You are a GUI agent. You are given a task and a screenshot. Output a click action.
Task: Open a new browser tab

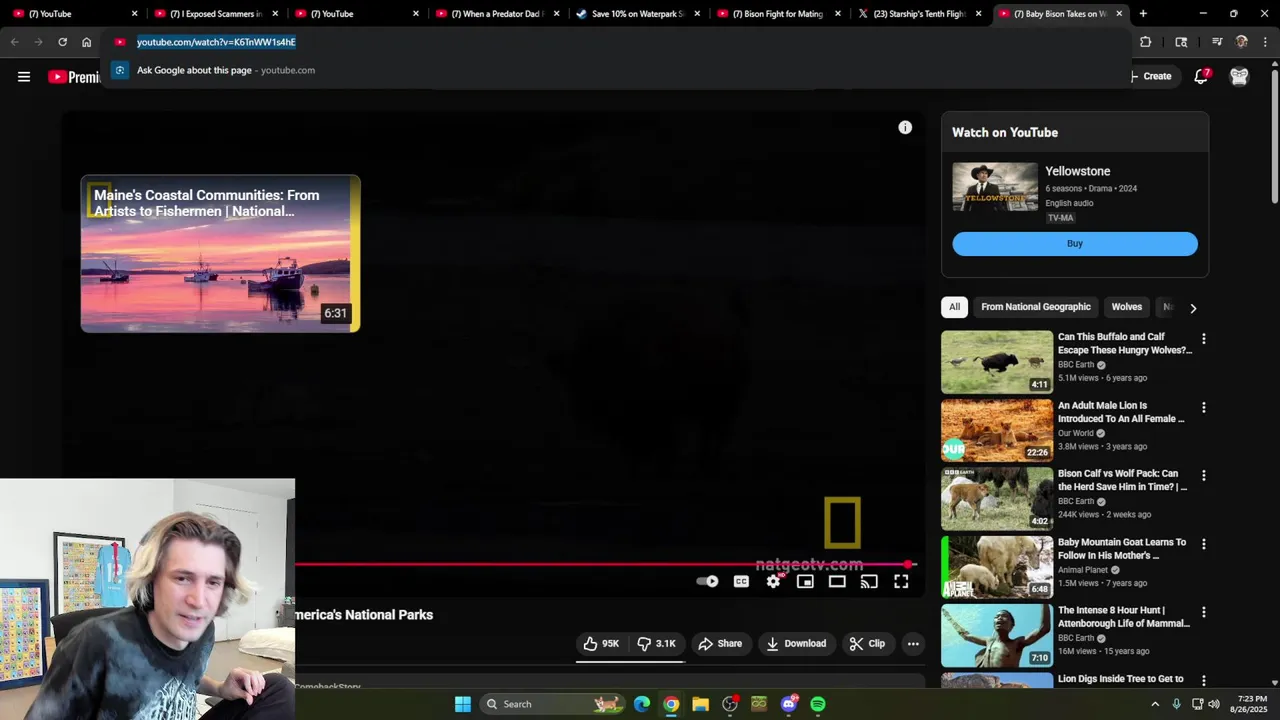(x=1143, y=14)
